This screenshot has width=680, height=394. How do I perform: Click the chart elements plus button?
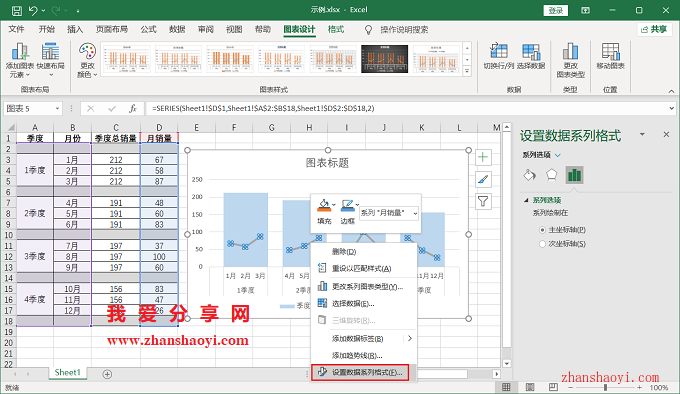pyautogui.click(x=483, y=157)
